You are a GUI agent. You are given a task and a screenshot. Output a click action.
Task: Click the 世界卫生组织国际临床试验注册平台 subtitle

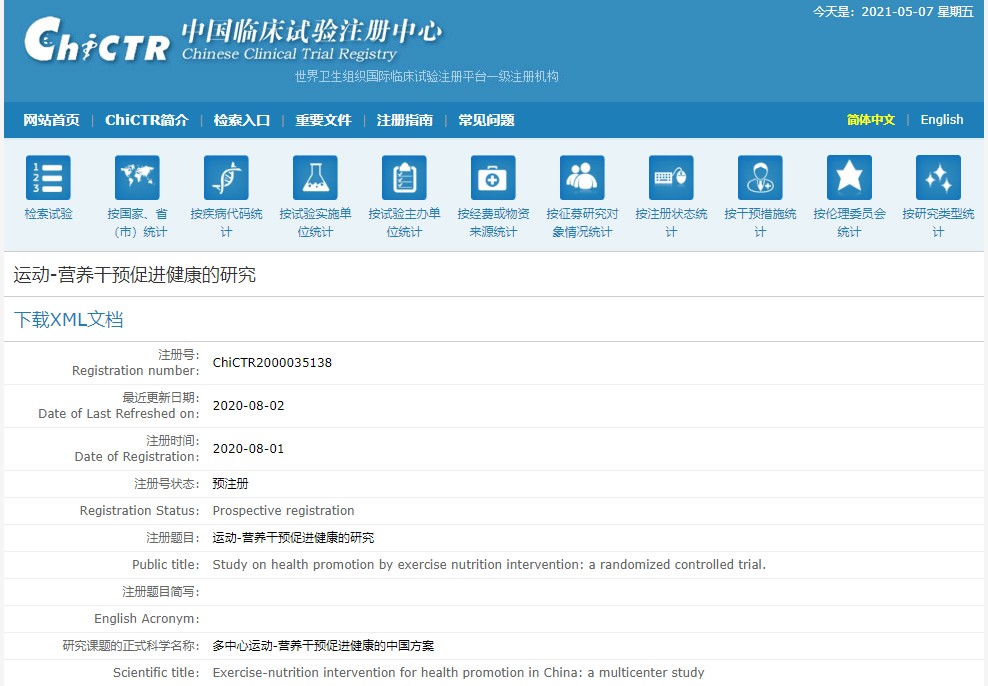[427, 76]
